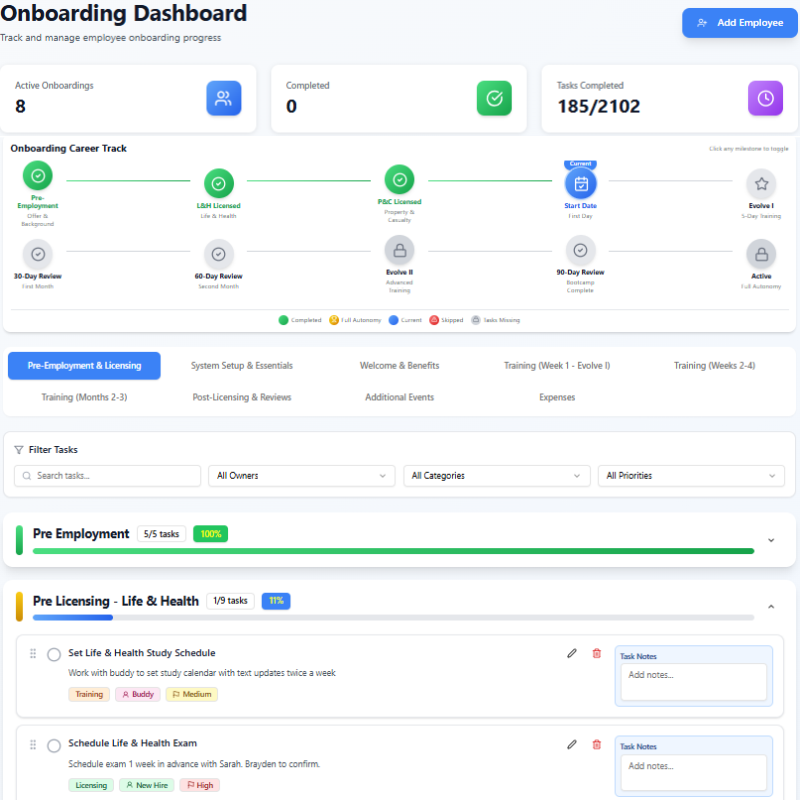Screen dimensions: 800x800
Task: Delete the Set Life & Health Study Schedule task
Action: point(596,653)
